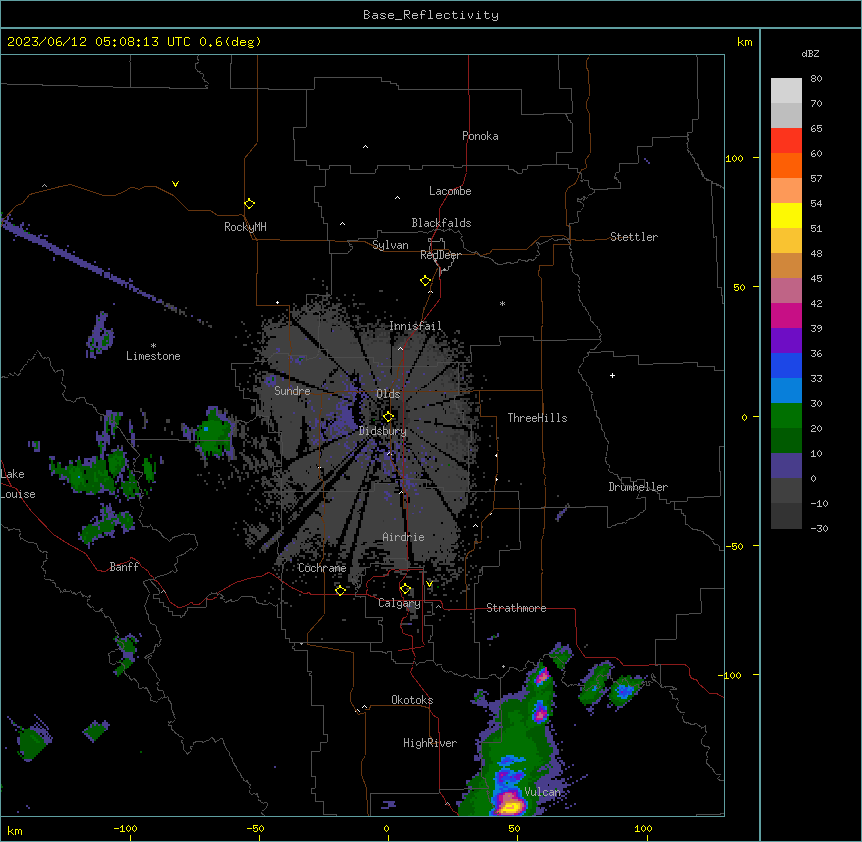Image resolution: width=862 pixels, height=842 pixels.
Task: Click the Lacombe city label
Action: coord(450,191)
